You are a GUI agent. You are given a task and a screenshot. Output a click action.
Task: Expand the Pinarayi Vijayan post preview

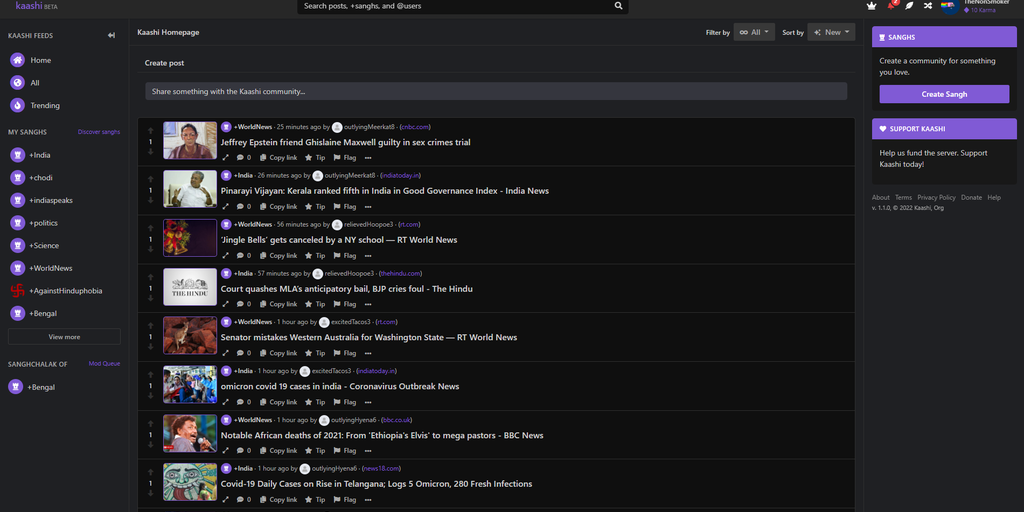[225, 206]
